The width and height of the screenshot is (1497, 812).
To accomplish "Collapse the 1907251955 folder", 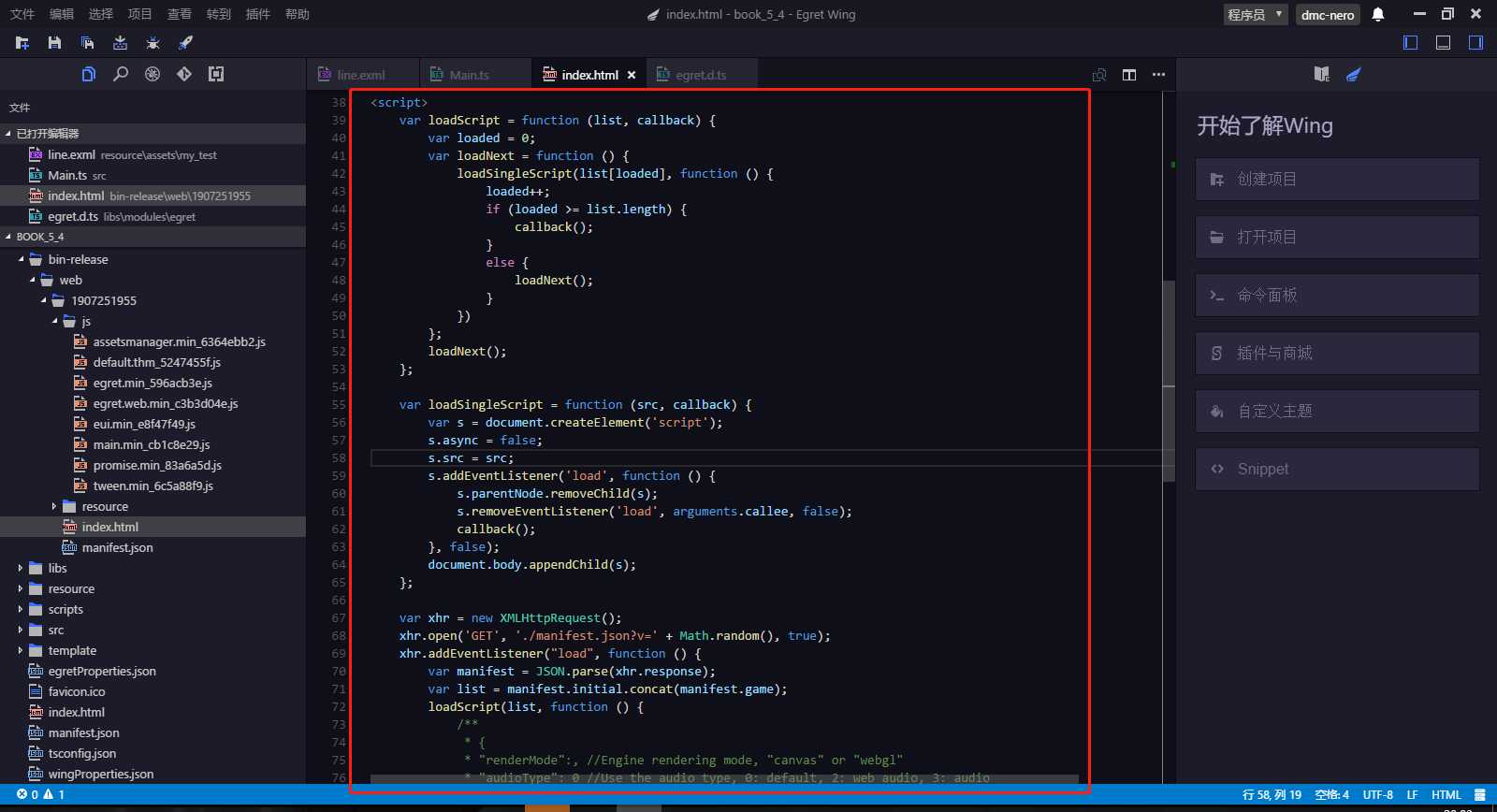I will 43,300.
